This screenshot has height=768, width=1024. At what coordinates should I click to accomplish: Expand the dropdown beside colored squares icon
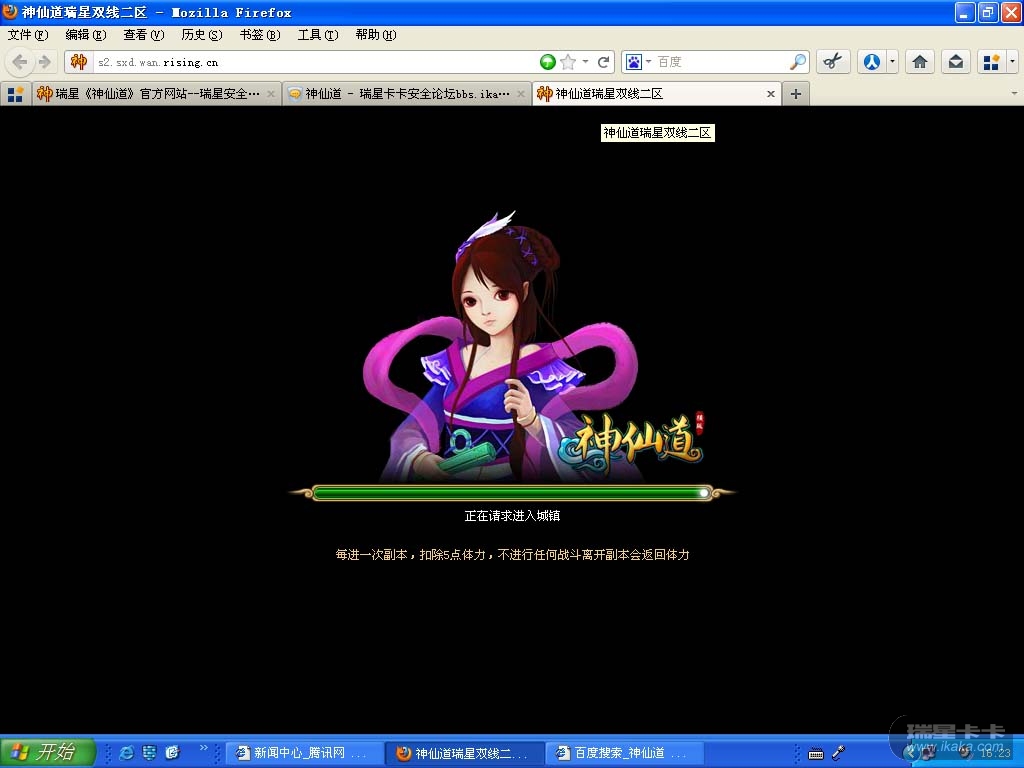click(1012, 62)
